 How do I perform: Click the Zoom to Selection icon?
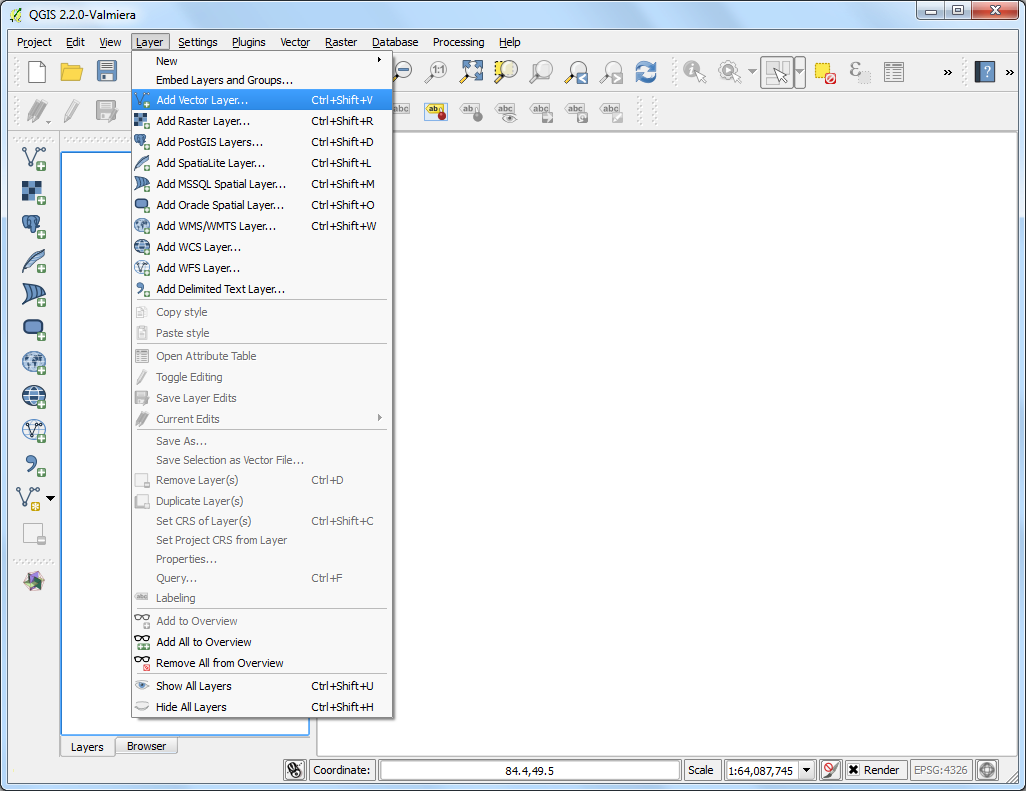click(506, 71)
